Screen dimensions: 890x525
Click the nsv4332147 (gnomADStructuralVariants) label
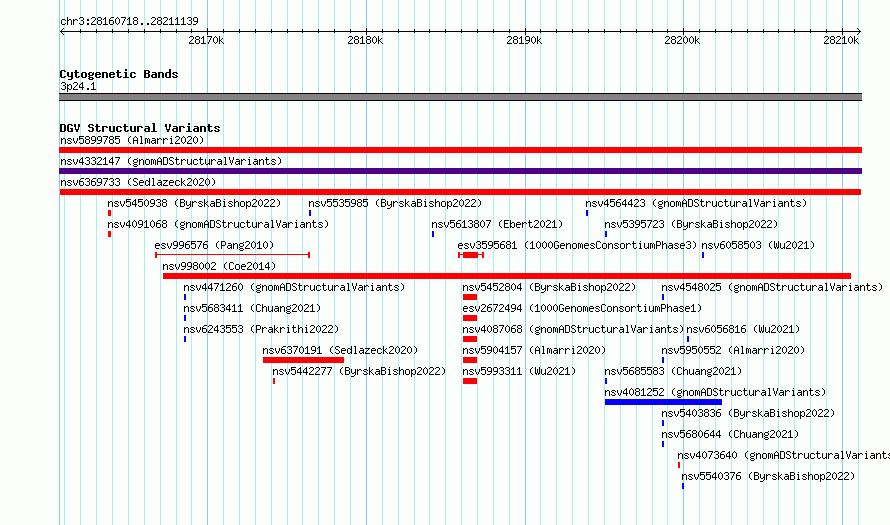(x=171, y=161)
